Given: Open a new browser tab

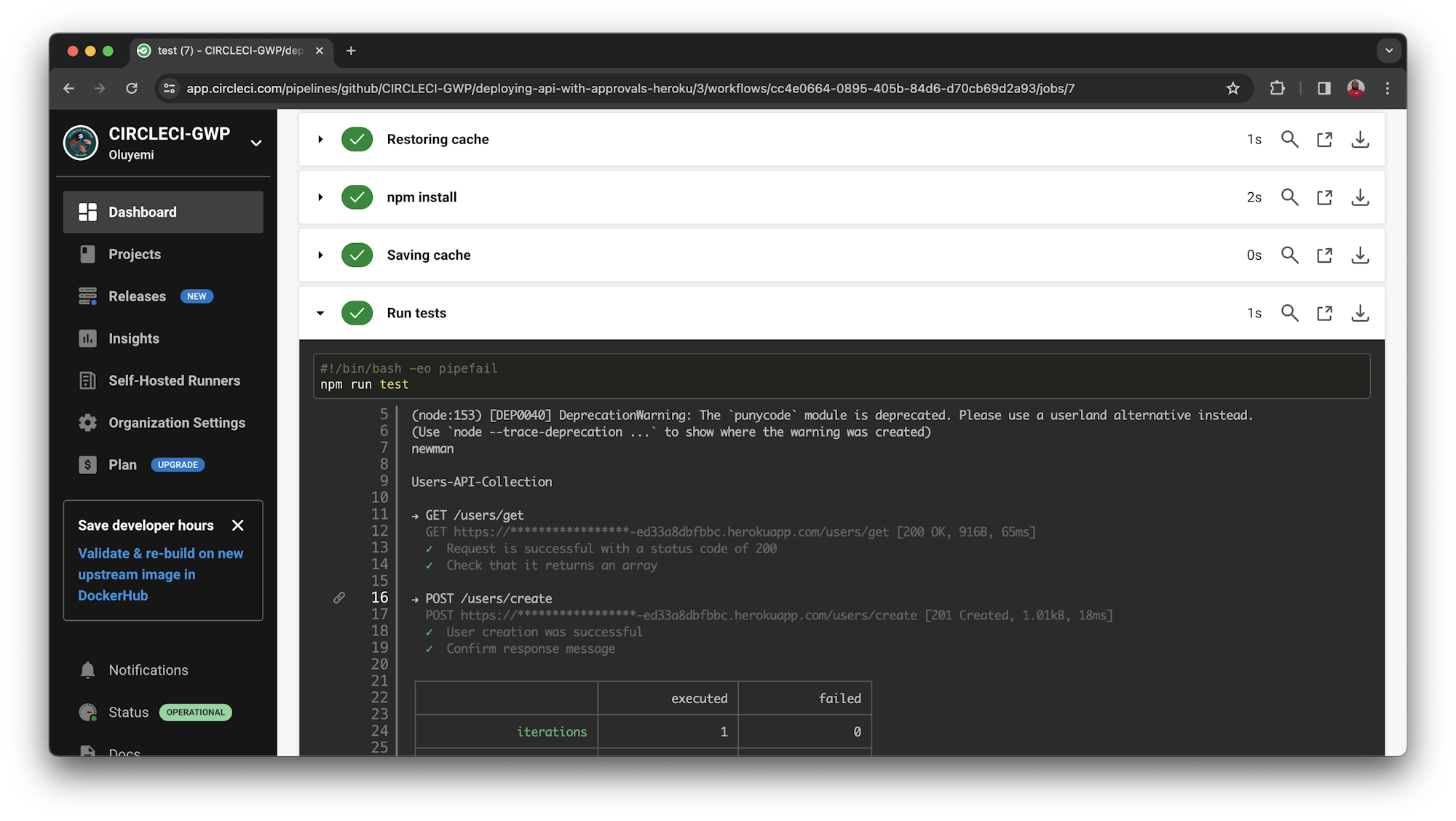Looking at the screenshot, I should [351, 51].
